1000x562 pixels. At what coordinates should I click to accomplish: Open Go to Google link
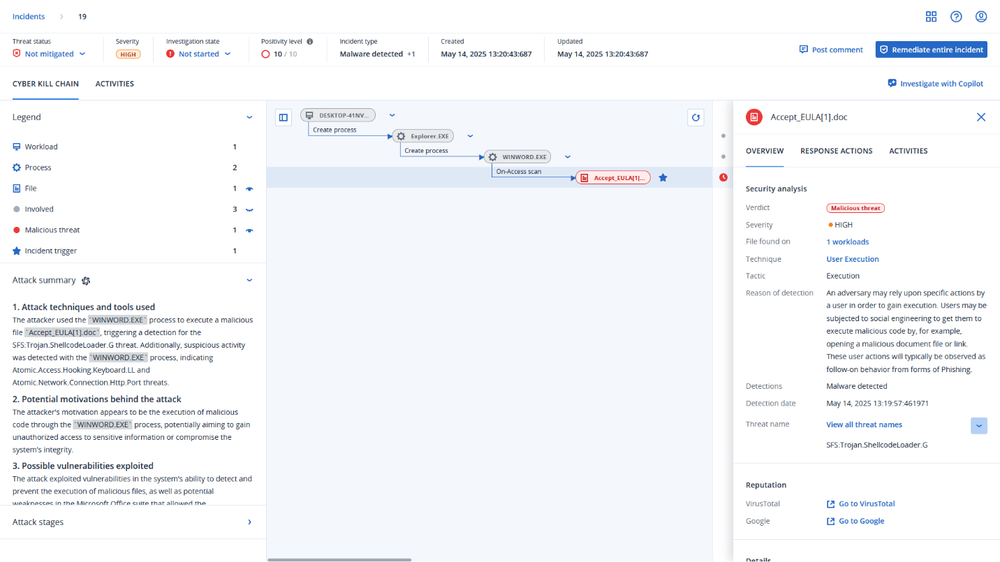pos(855,521)
